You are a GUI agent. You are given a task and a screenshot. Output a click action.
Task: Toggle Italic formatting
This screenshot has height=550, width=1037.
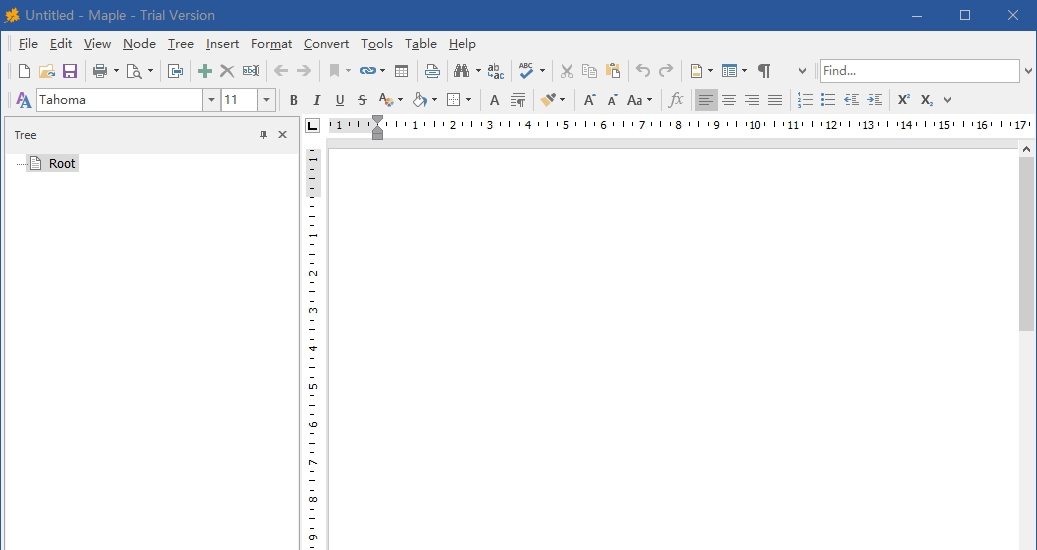point(316,100)
